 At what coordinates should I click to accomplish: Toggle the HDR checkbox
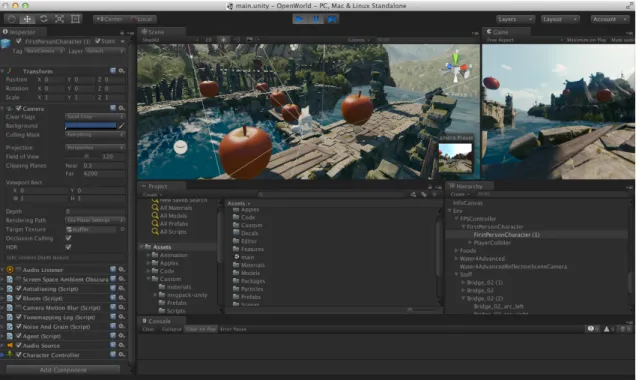point(68,247)
